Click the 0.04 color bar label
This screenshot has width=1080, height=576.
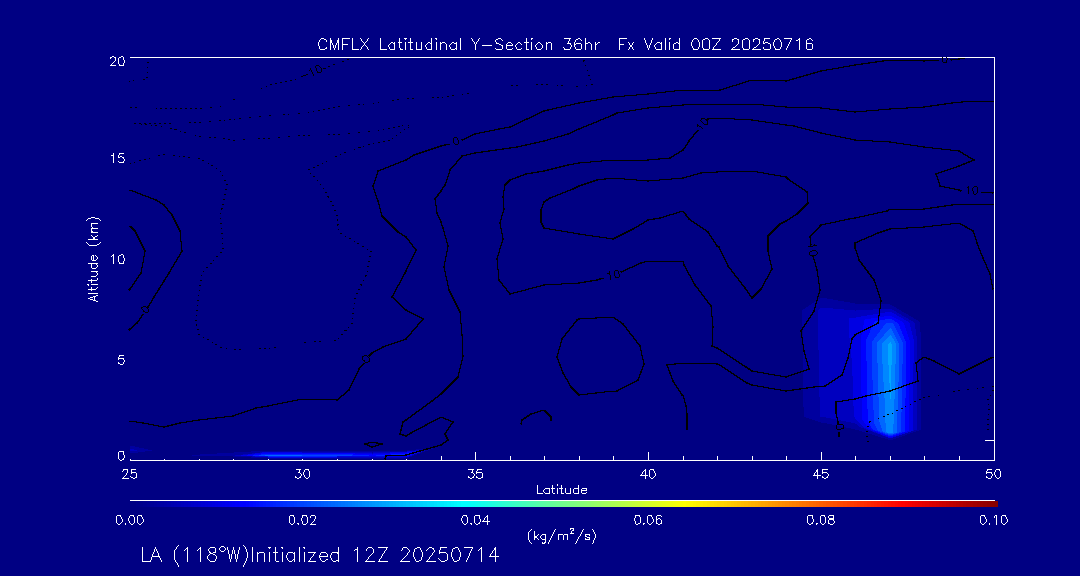475,520
